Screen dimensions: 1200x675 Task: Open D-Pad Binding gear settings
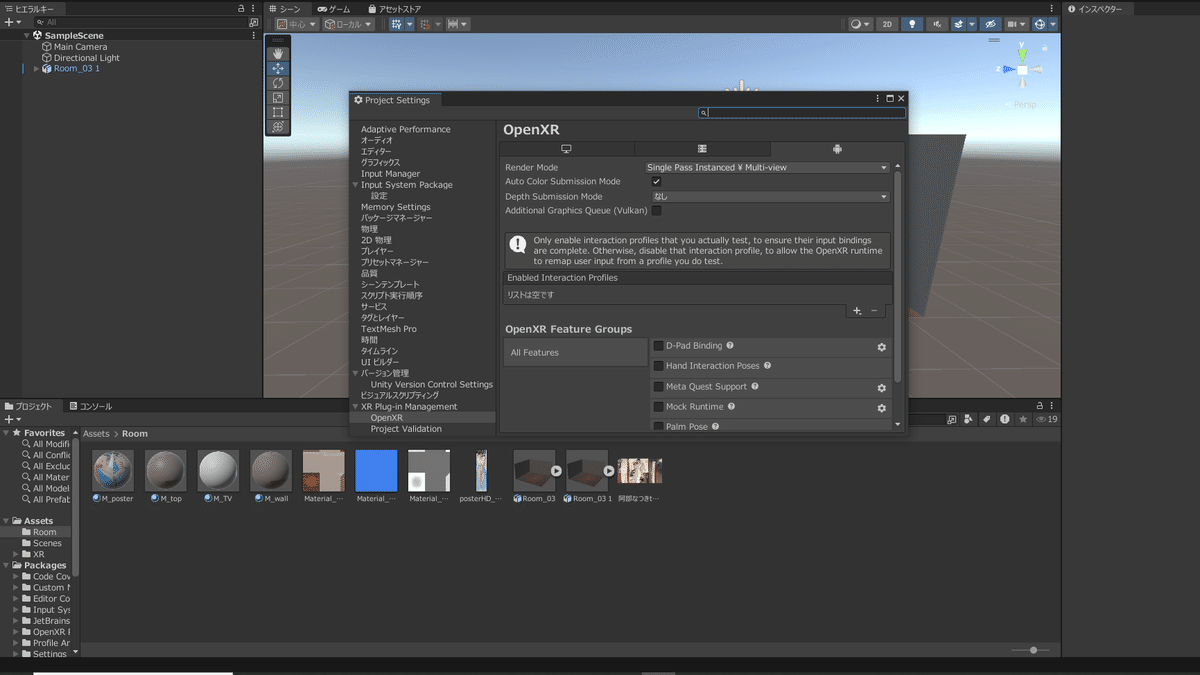click(882, 347)
